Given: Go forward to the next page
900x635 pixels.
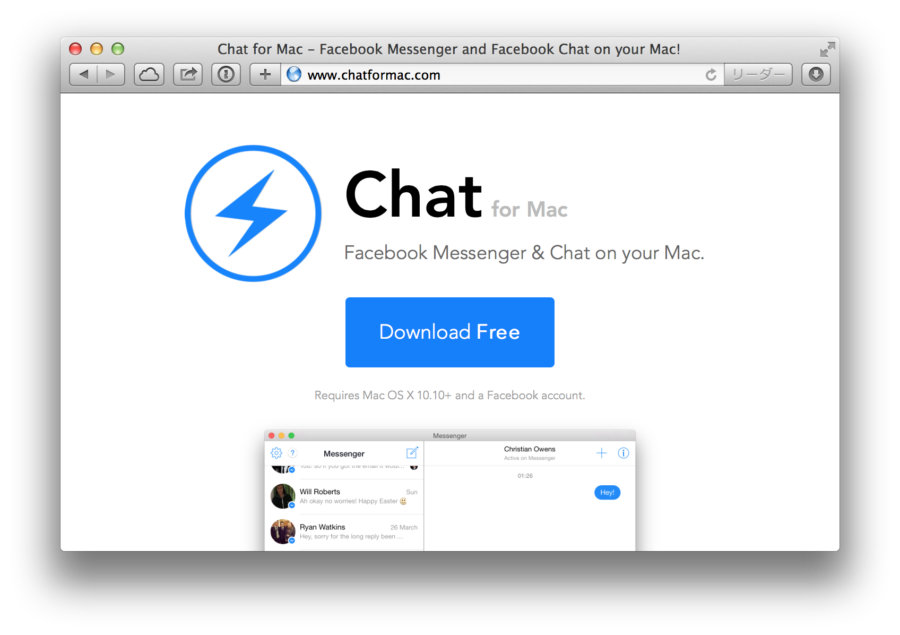Looking at the screenshot, I should click(111, 75).
